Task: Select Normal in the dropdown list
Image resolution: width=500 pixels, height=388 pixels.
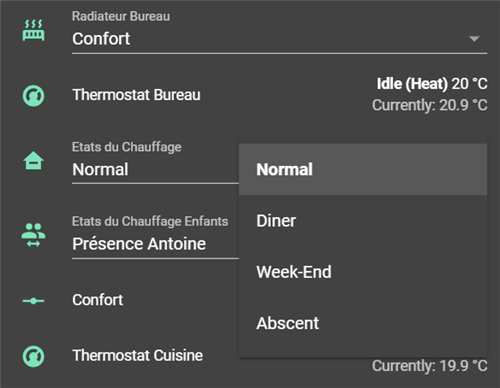Action: tap(363, 169)
